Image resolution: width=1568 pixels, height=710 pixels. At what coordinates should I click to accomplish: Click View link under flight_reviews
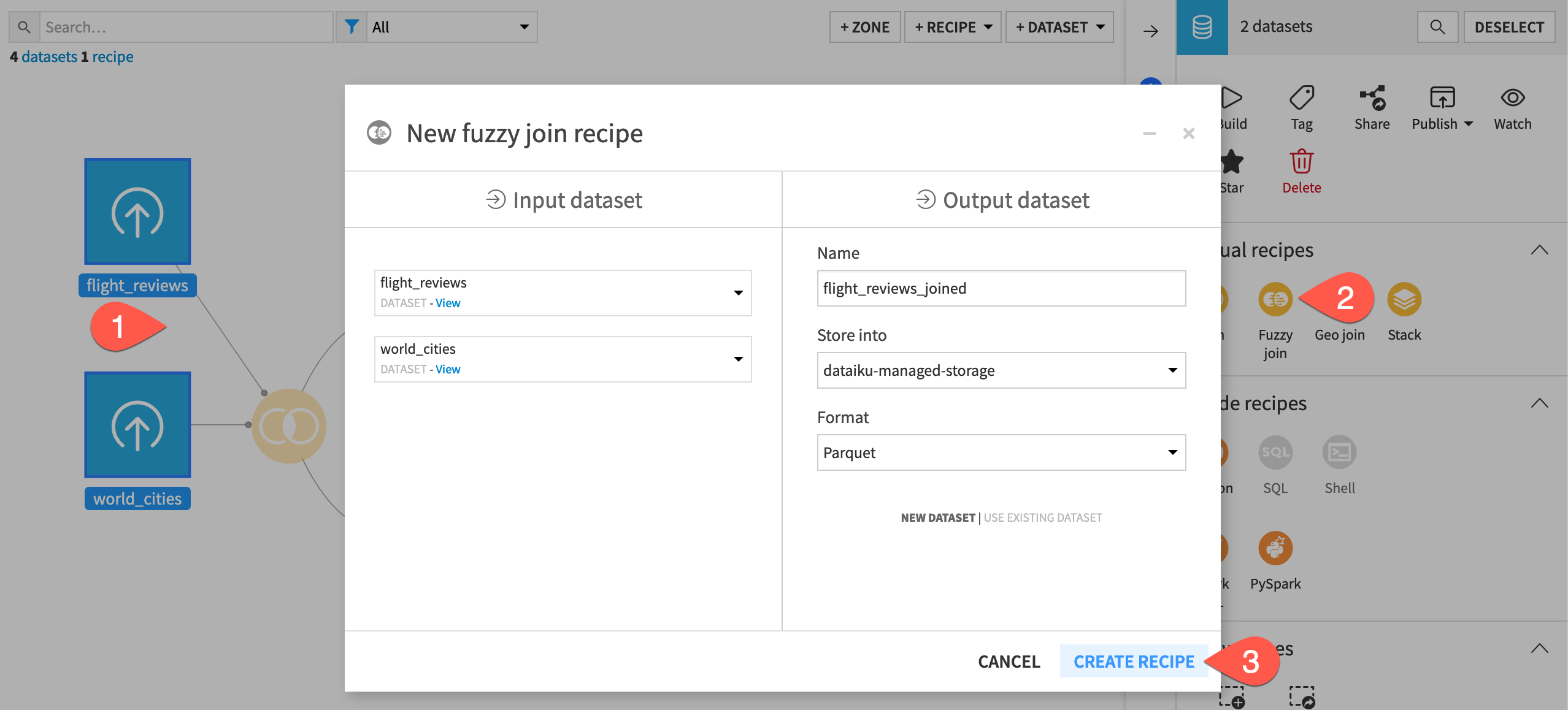[448, 303]
